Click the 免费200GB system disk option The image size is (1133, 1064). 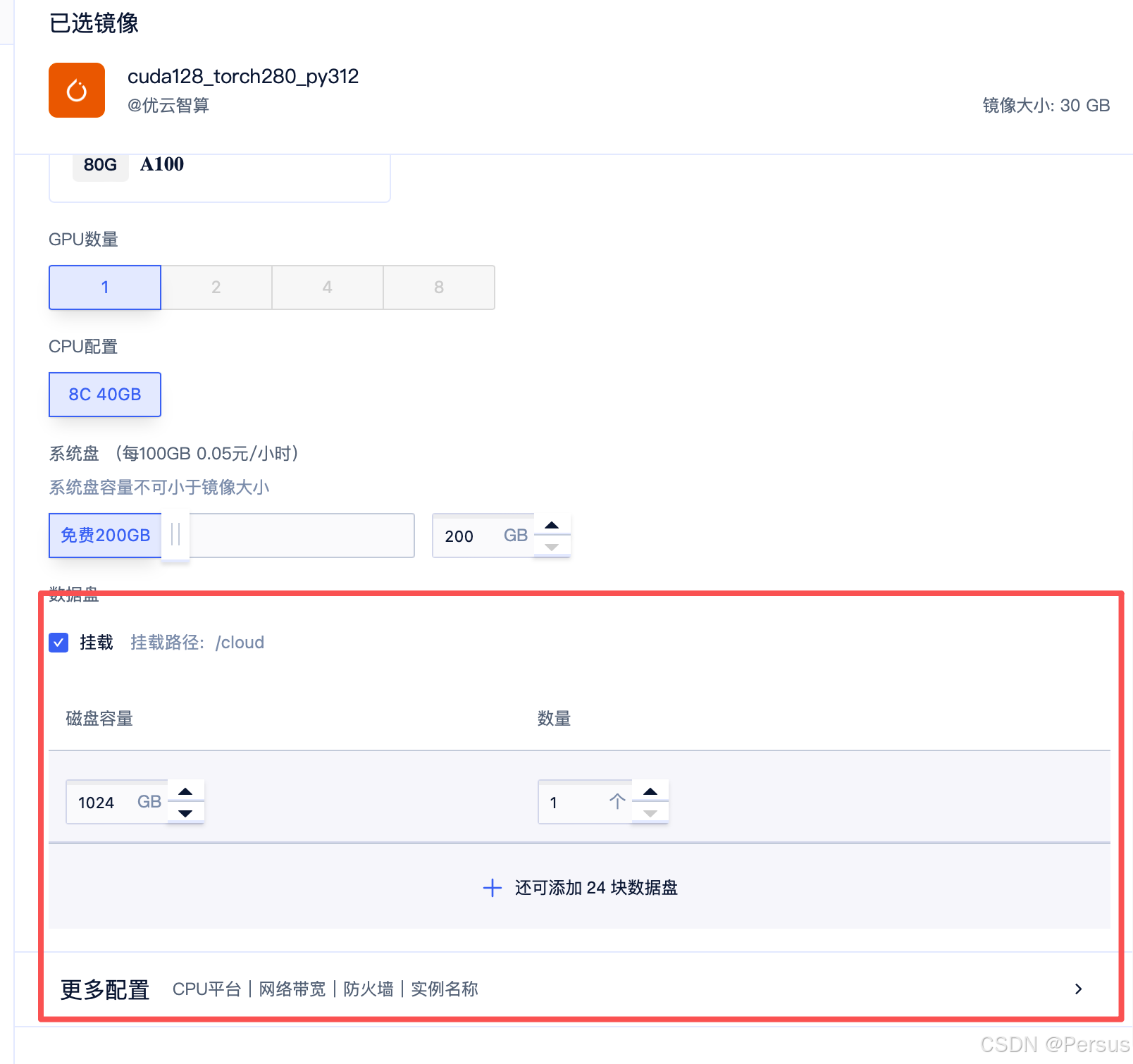click(105, 536)
